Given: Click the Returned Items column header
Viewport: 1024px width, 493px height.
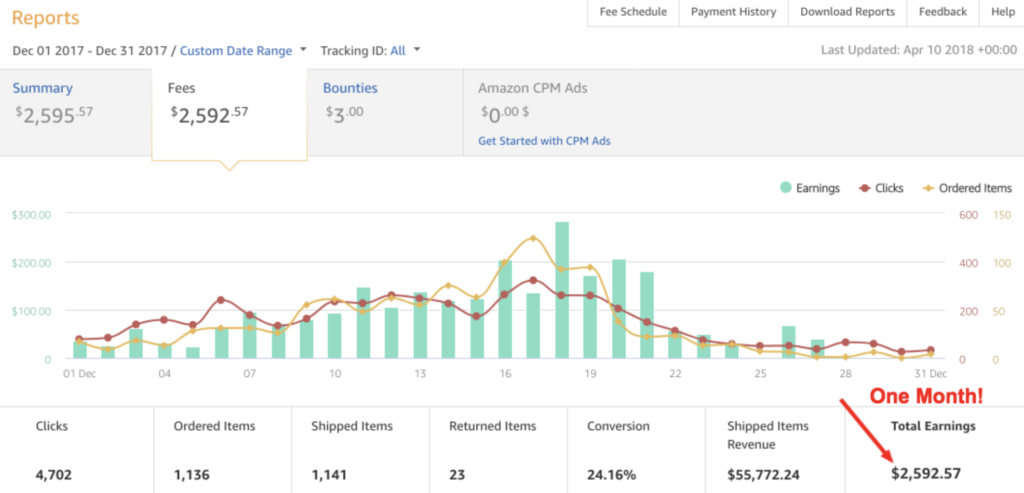Looking at the screenshot, I should 492,426.
